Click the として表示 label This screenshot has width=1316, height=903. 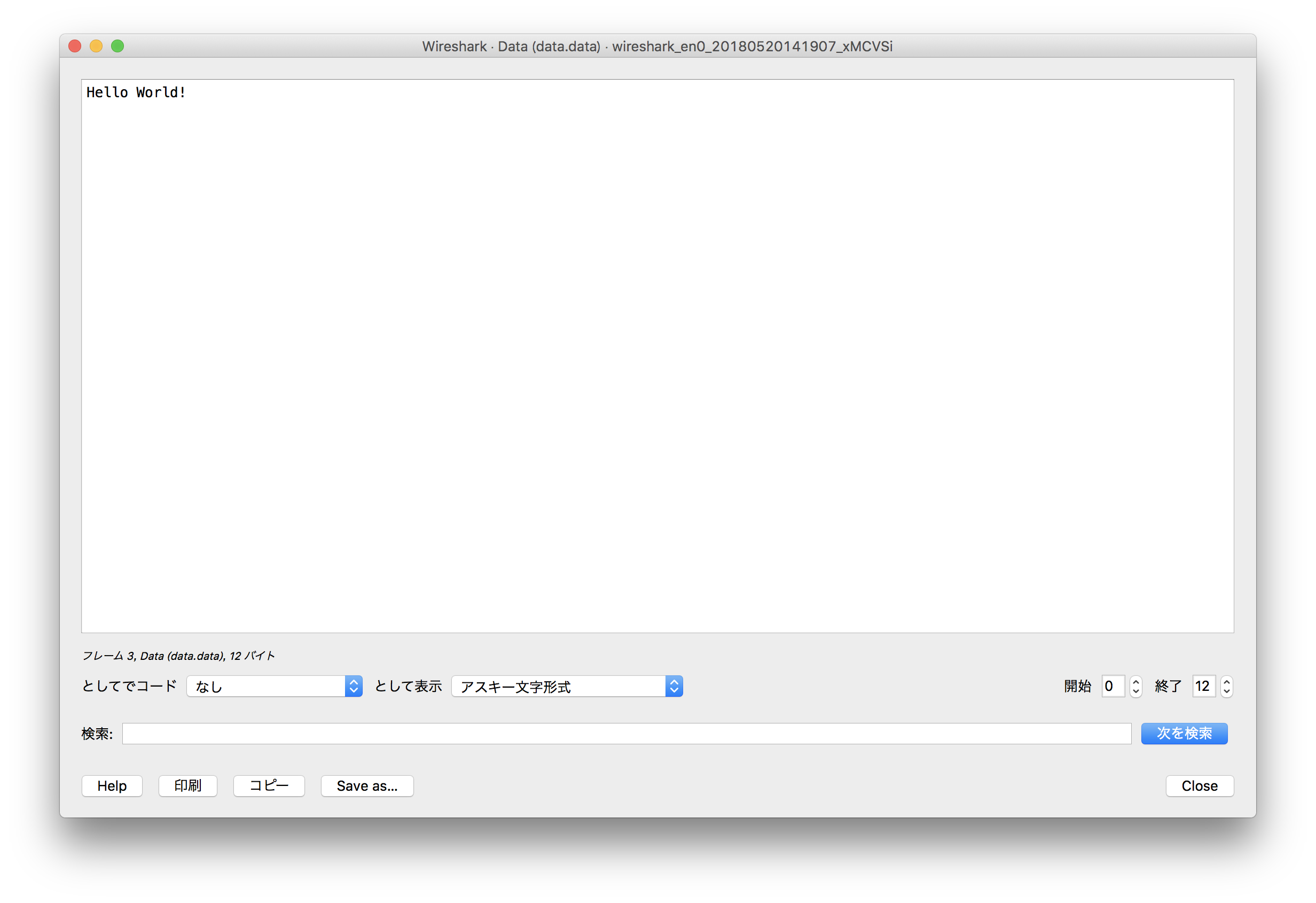[x=408, y=686]
